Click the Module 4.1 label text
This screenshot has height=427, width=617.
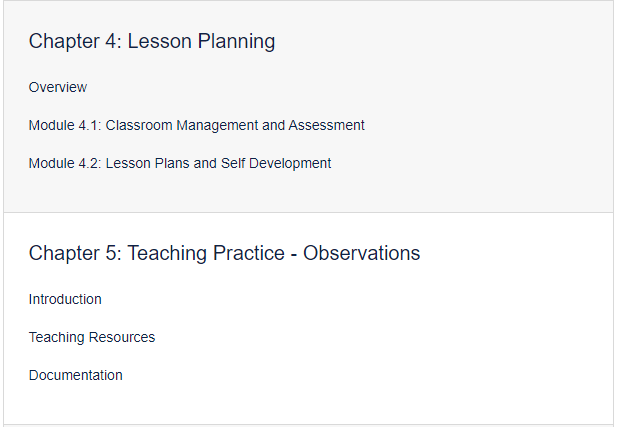click(65, 125)
